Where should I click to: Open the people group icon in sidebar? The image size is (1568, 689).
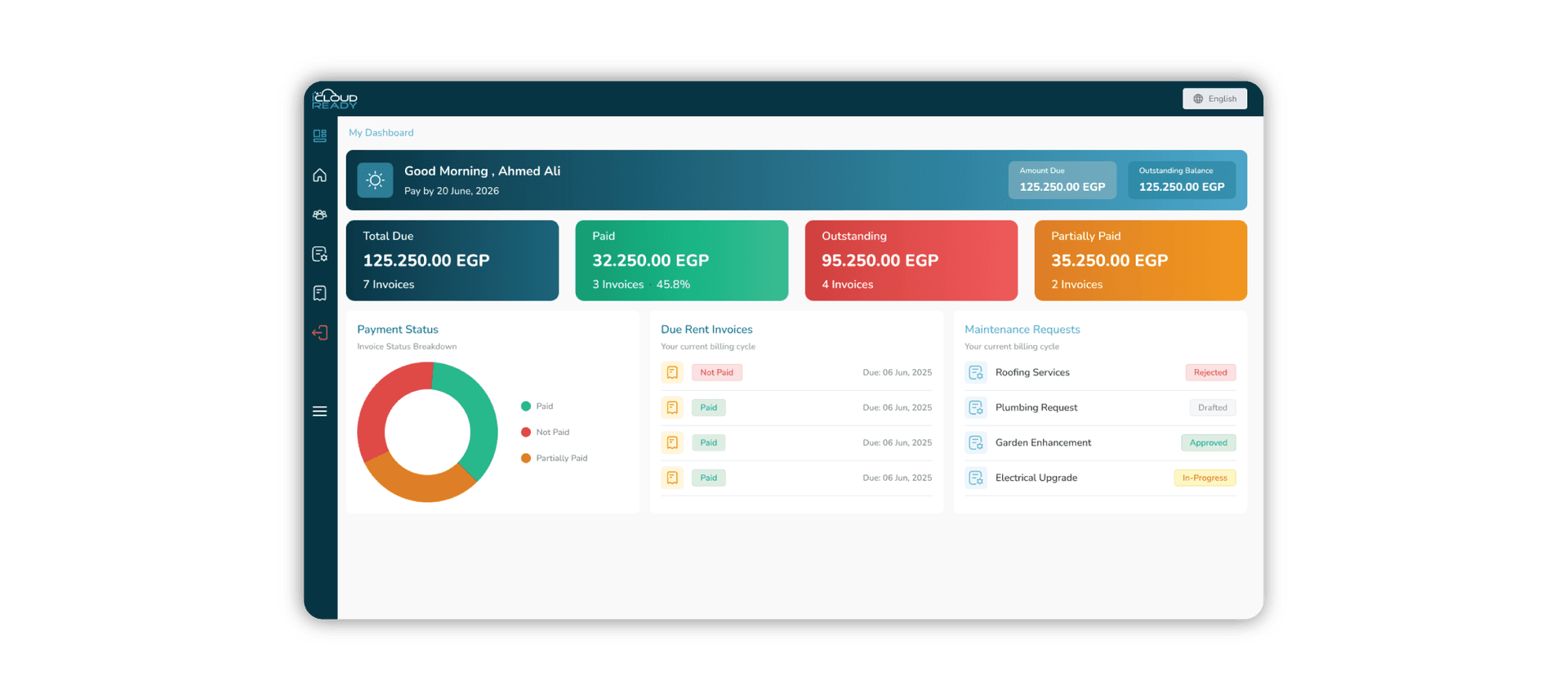pyautogui.click(x=319, y=215)
